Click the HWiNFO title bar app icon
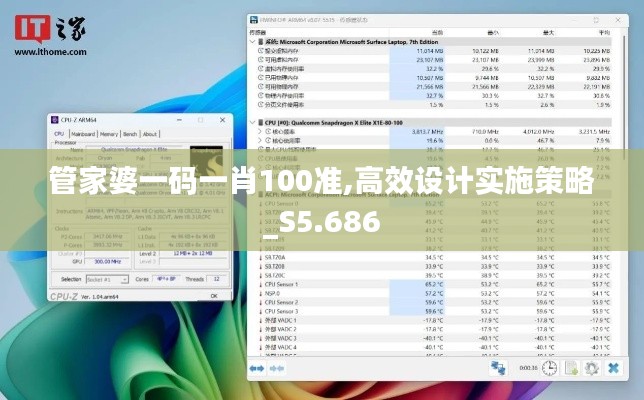Viewport: 644px width, 400px height. tap(254, 20)
